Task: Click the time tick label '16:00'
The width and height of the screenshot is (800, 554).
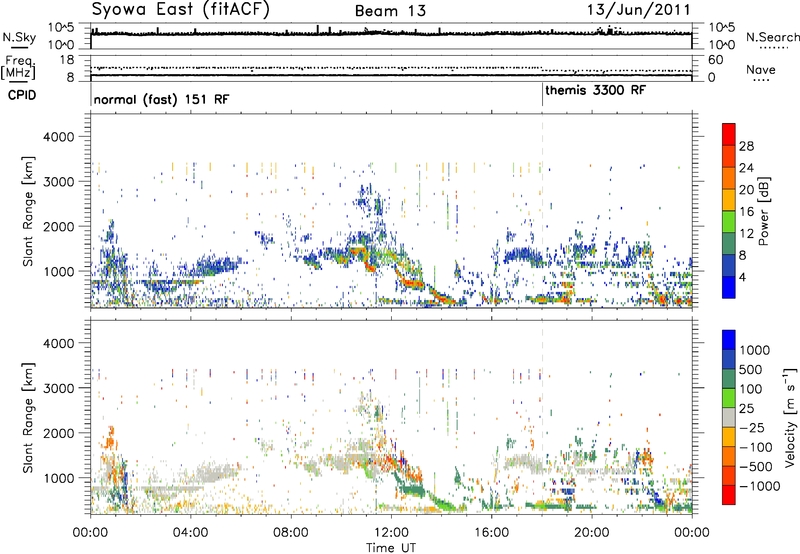Action: [x=491, y=533]
